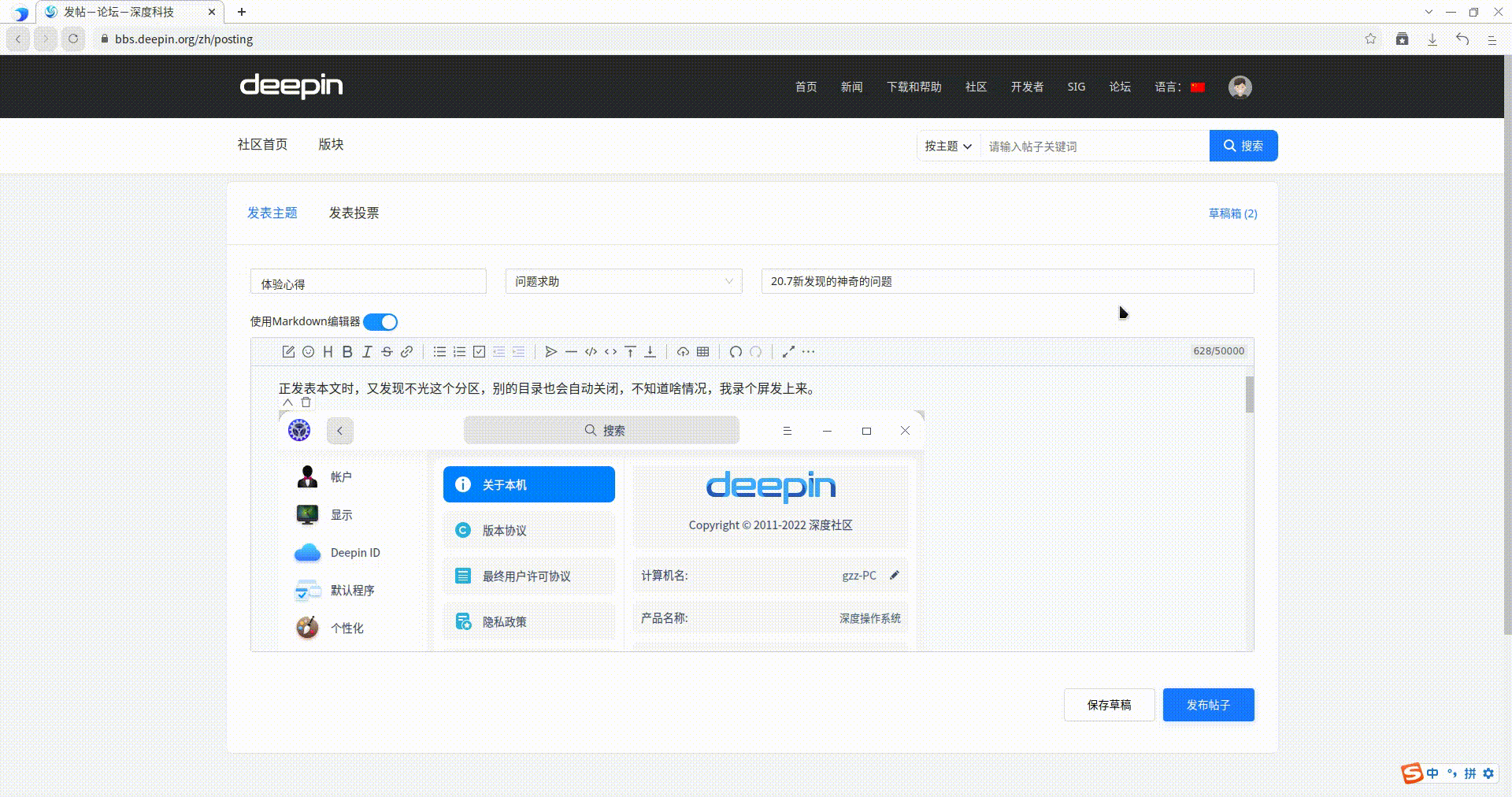Undo the last edit with the undo icon
The height and width of the screenshot is (797, 1512).
pyautogui.click(x=736, y=352)
